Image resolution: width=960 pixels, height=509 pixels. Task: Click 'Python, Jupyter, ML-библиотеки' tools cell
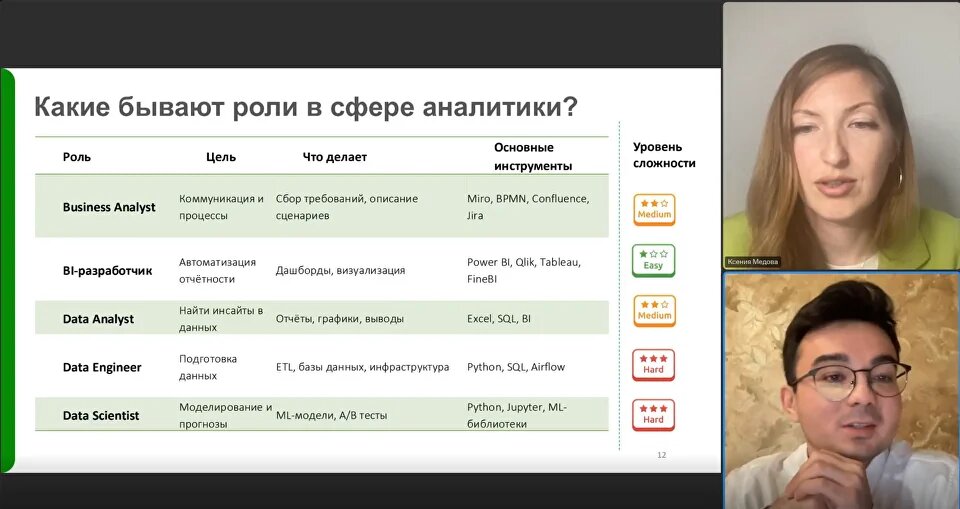coord(517,415)
